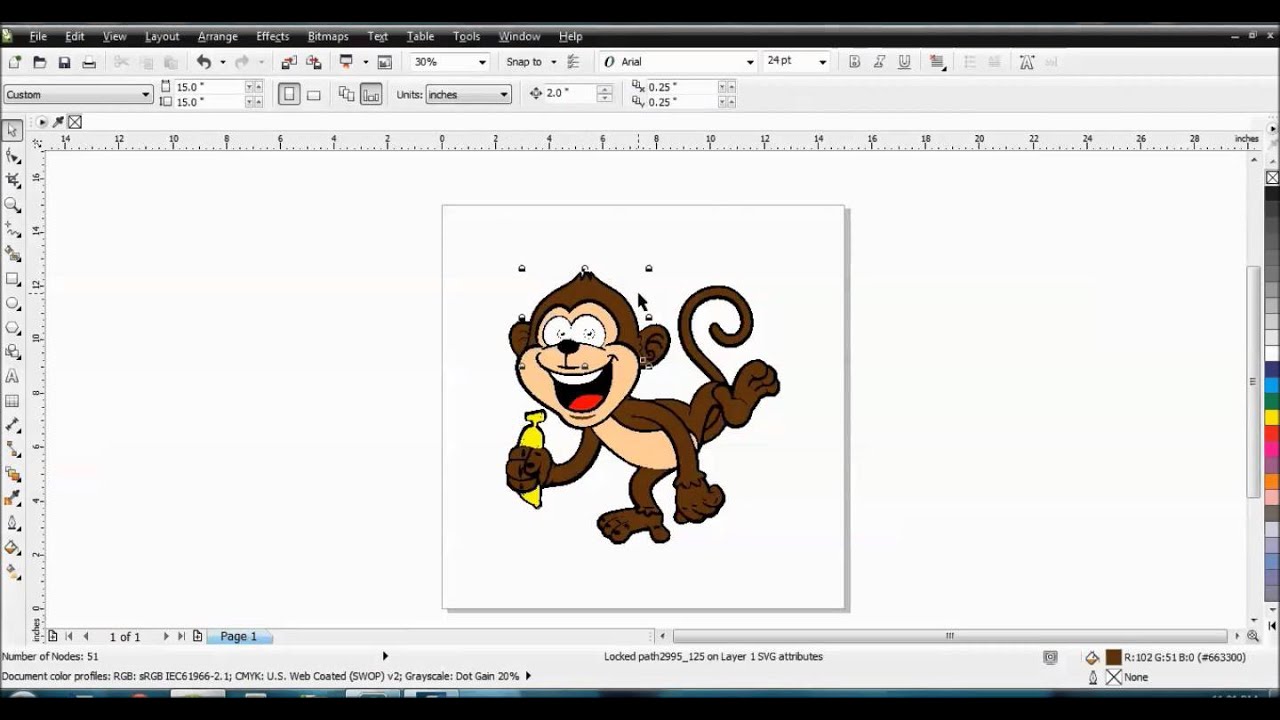Screen dimensions: 1280x720
Task: Select the Text tool
Action: click(x=12, y=376)
